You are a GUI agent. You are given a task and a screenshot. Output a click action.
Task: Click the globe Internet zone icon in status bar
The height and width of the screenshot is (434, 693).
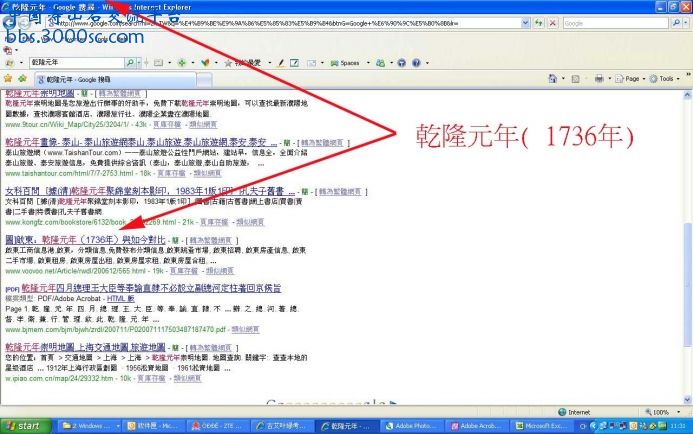[562, 412]
